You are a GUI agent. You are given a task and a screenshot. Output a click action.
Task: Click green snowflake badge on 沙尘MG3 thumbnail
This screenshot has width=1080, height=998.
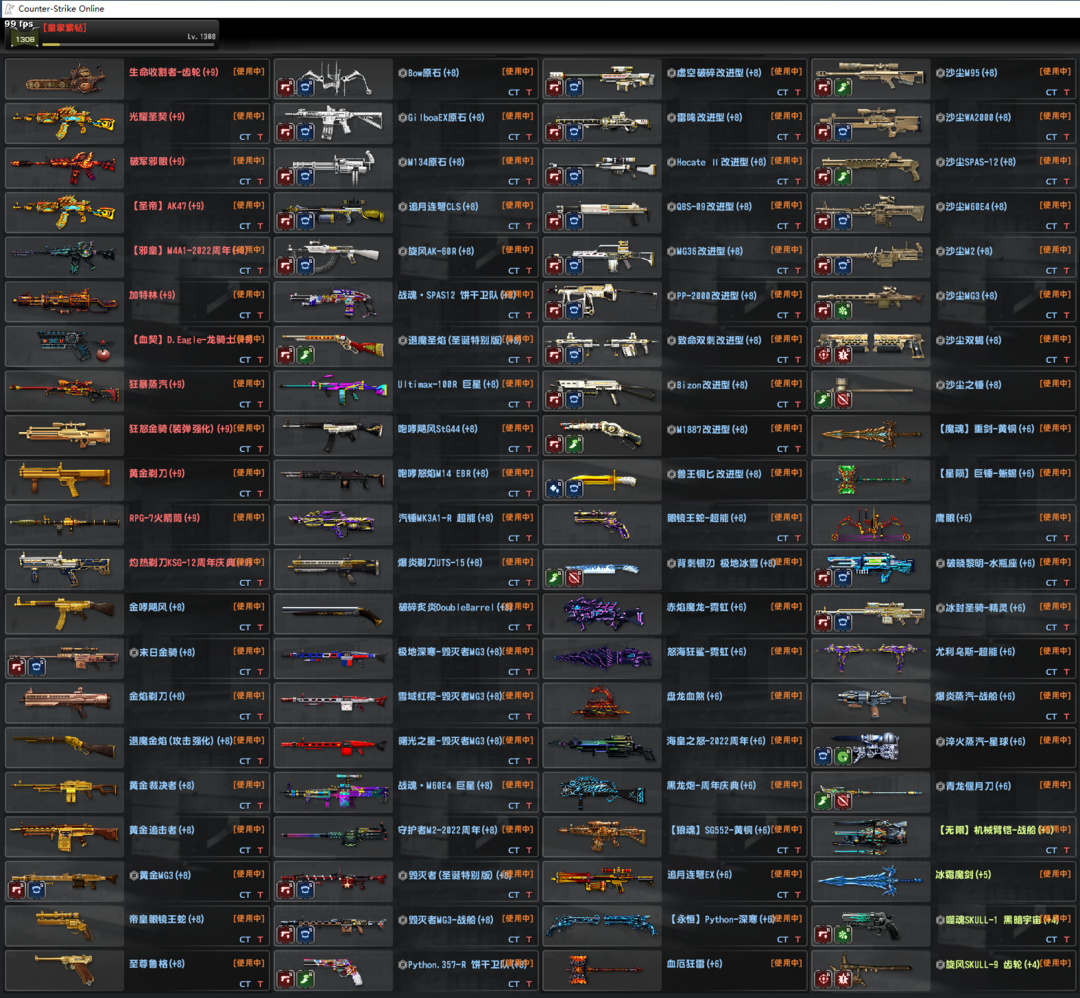click(x=843, y=311)
